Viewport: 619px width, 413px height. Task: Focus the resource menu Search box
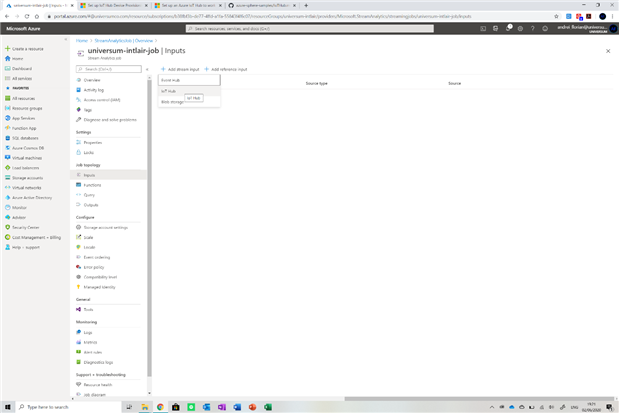[109, 69]
